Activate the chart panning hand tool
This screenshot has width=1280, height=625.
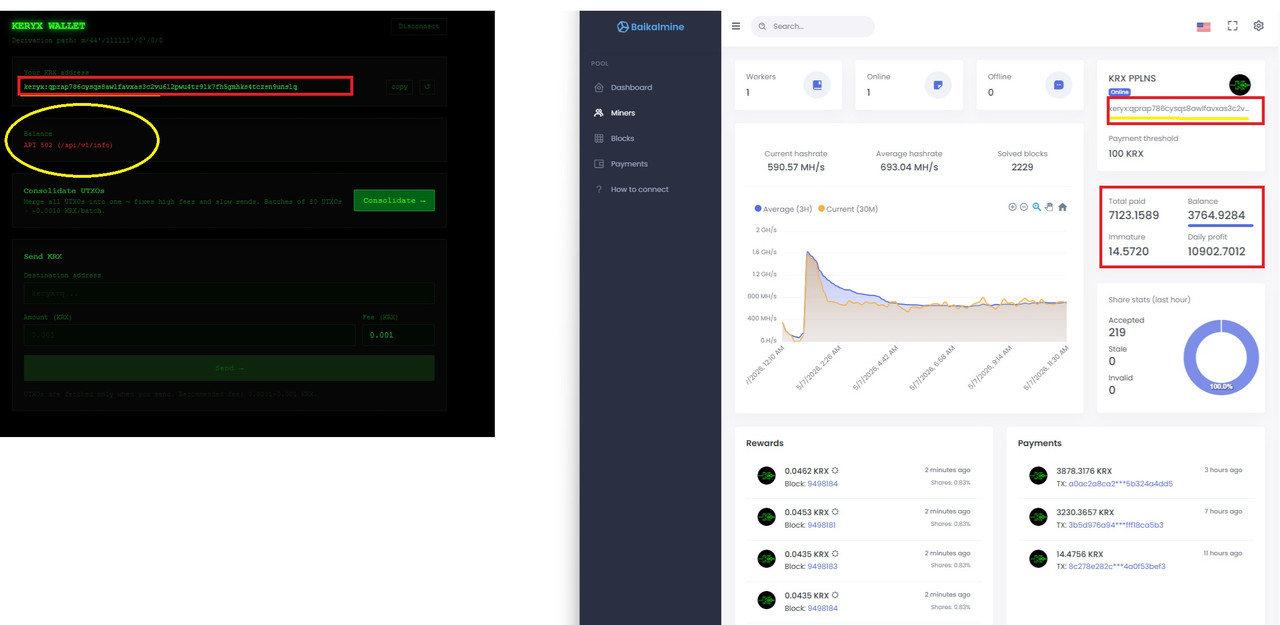(x=1049, y=207)
